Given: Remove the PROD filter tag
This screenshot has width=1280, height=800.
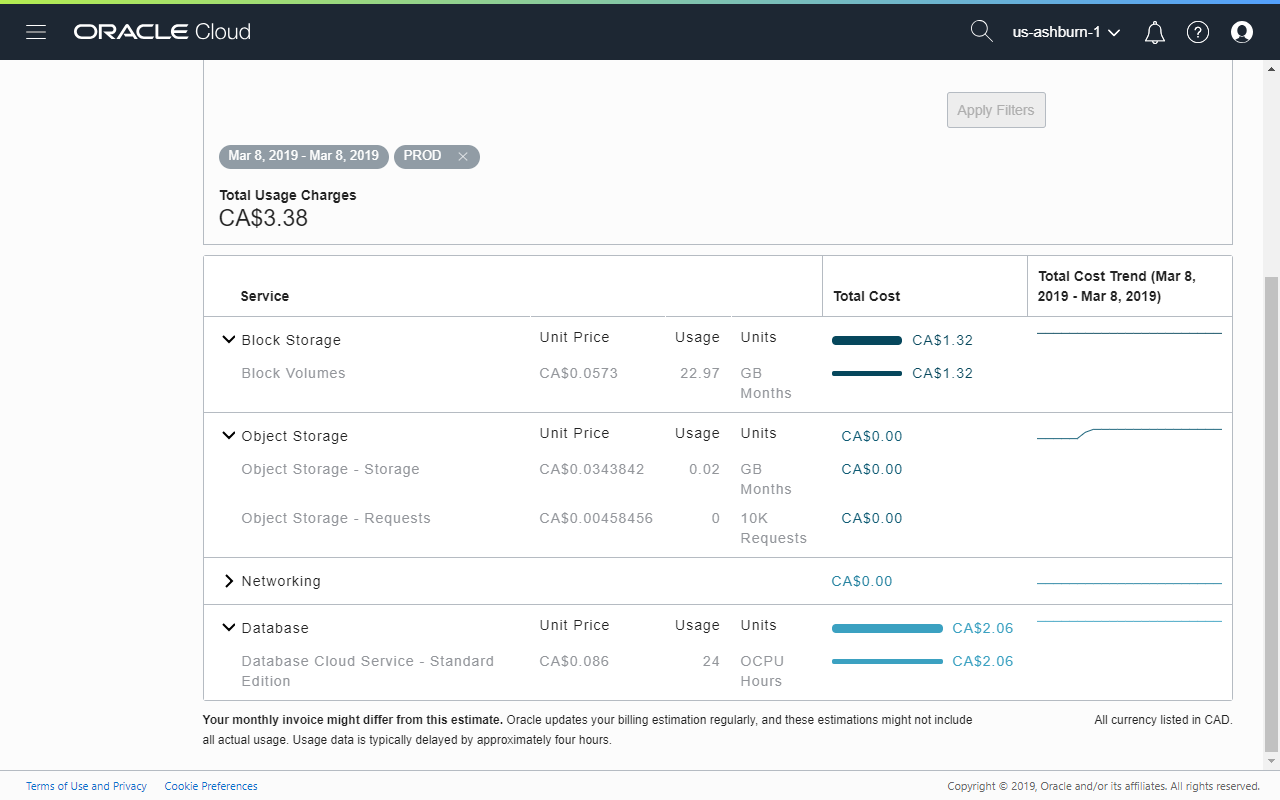Looking at the screenshot, I should click(x=463, y=157).
